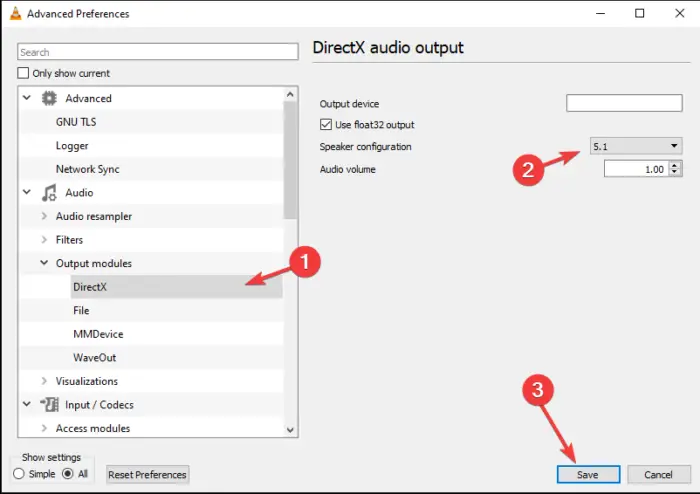
Task: Click the Reset Preferences button
Action: [147, 474]
